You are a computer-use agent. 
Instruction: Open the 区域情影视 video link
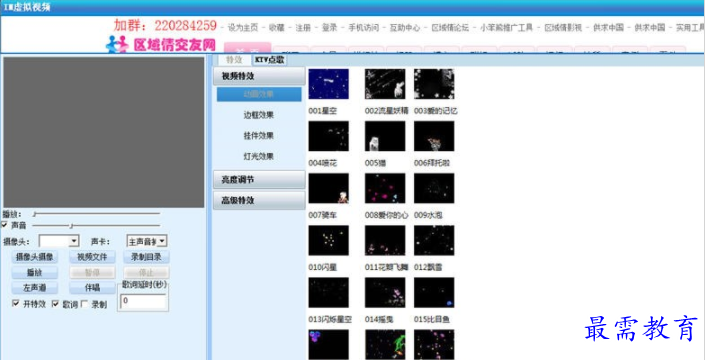click(x=563, y=27)
